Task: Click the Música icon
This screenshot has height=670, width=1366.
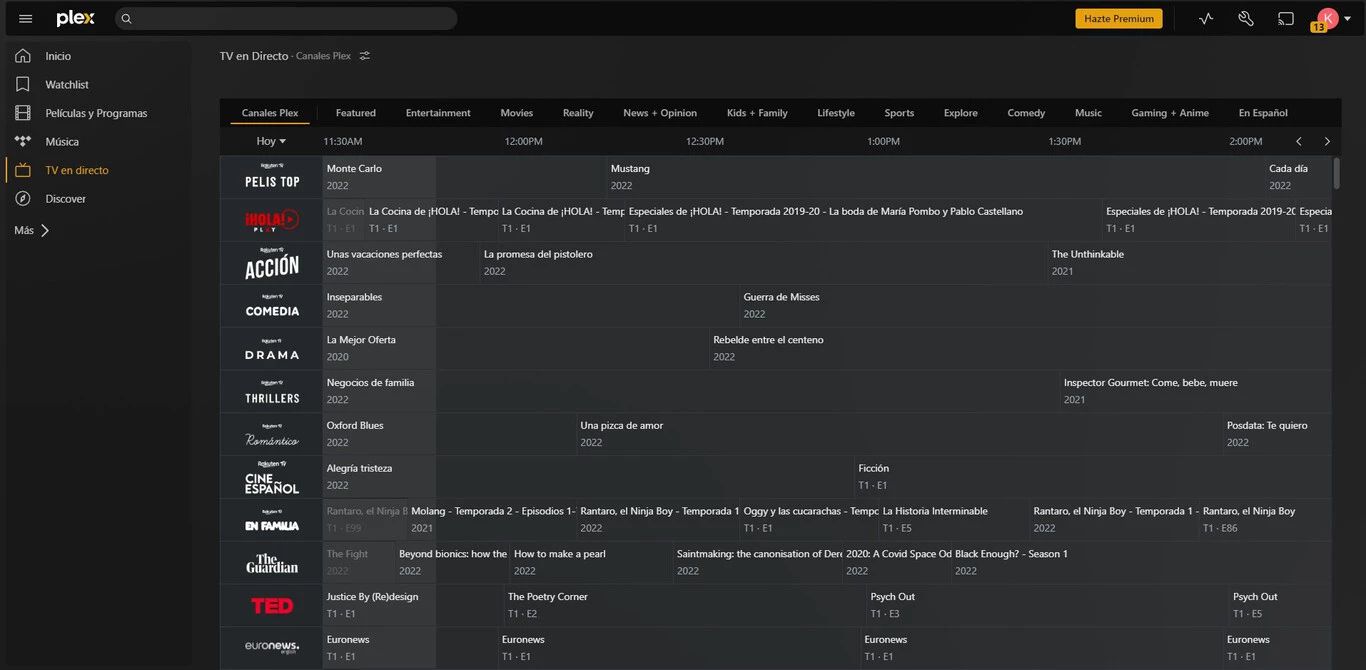Action: click(x=23, y=142)
